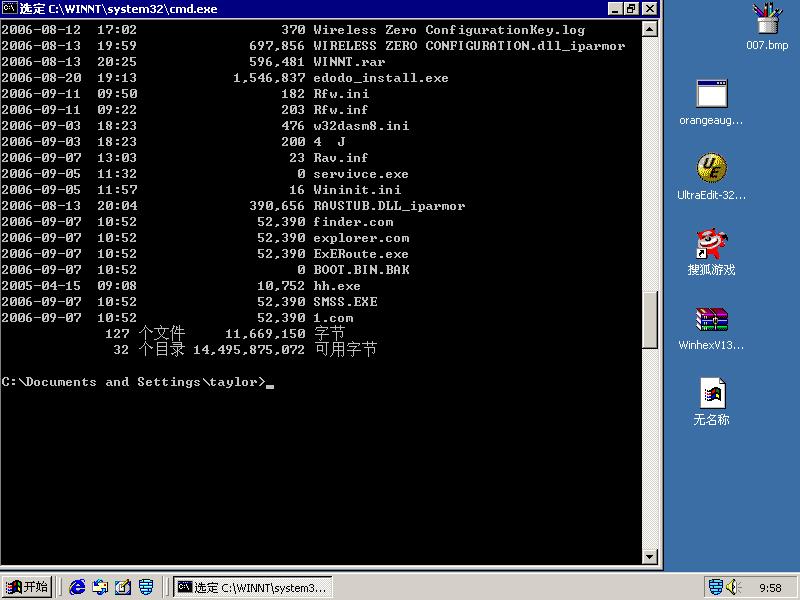Click the hh.exe file entry
The width and height of the screenshot is (800, 600).
(337, 286)
